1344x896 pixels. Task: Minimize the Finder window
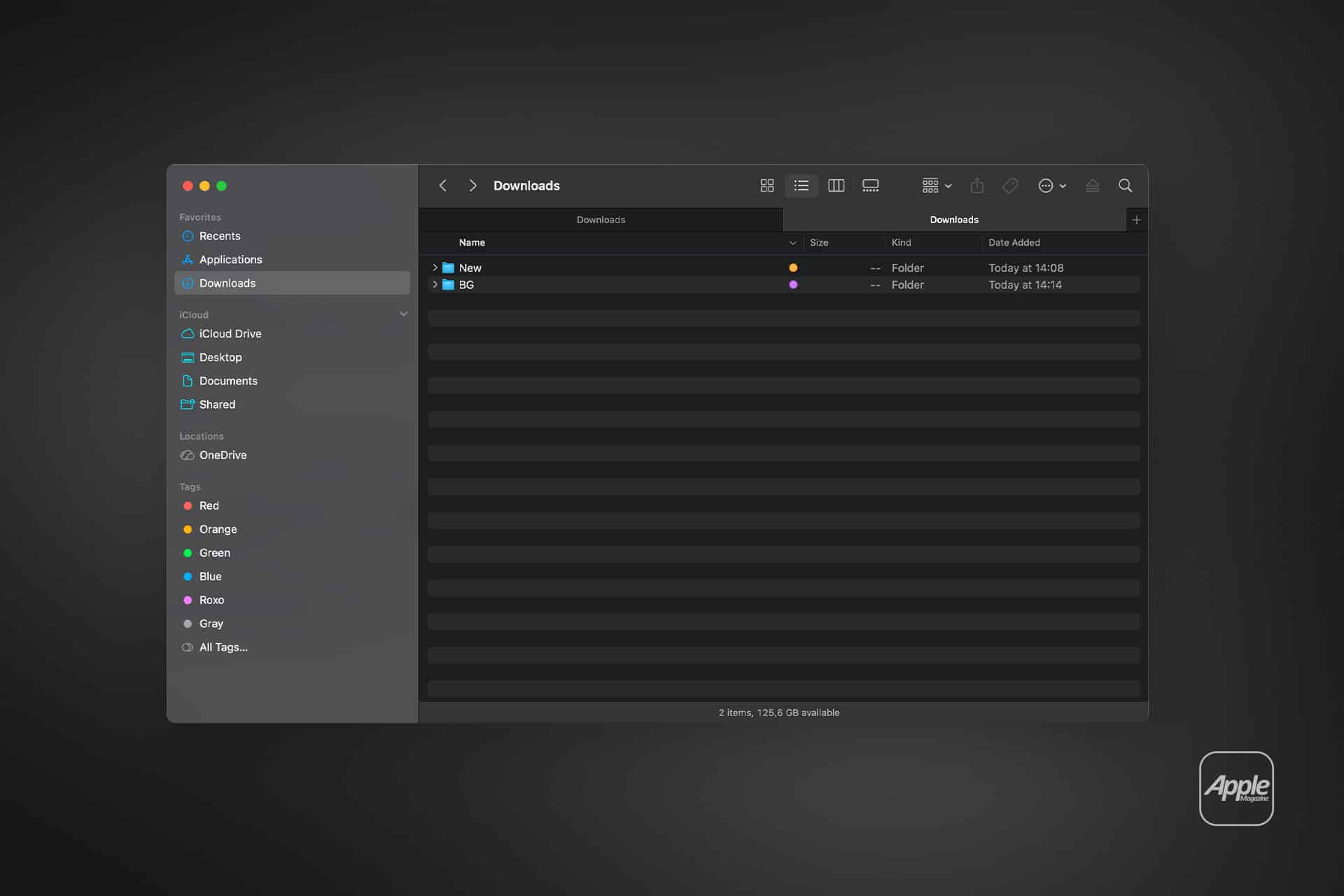point(204,186)
